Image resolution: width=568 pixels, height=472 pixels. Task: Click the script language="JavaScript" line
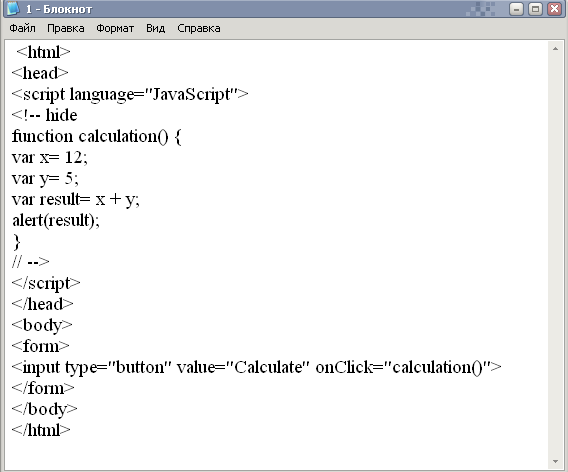(x=130, y=95)
